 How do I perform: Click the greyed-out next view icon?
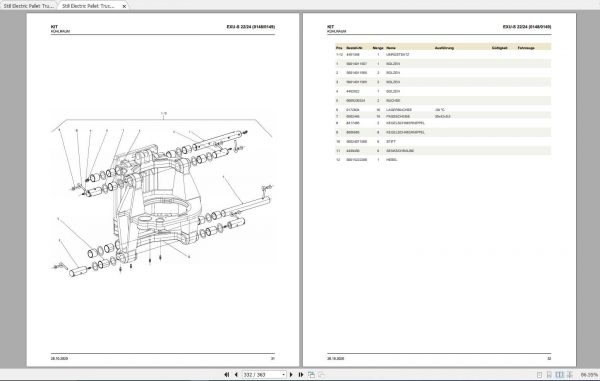321,374
